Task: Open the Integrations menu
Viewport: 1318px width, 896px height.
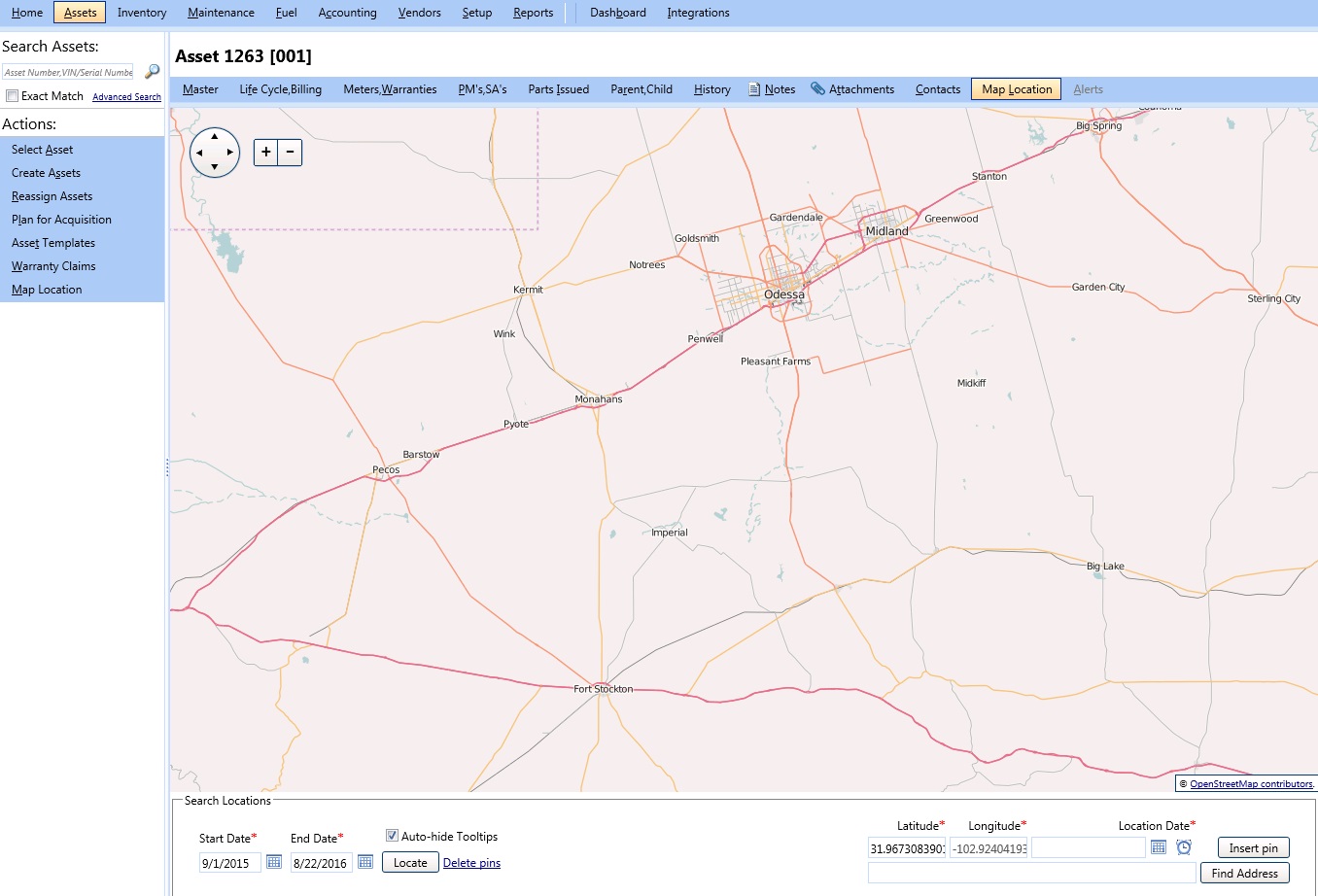Action: point(698,13)
